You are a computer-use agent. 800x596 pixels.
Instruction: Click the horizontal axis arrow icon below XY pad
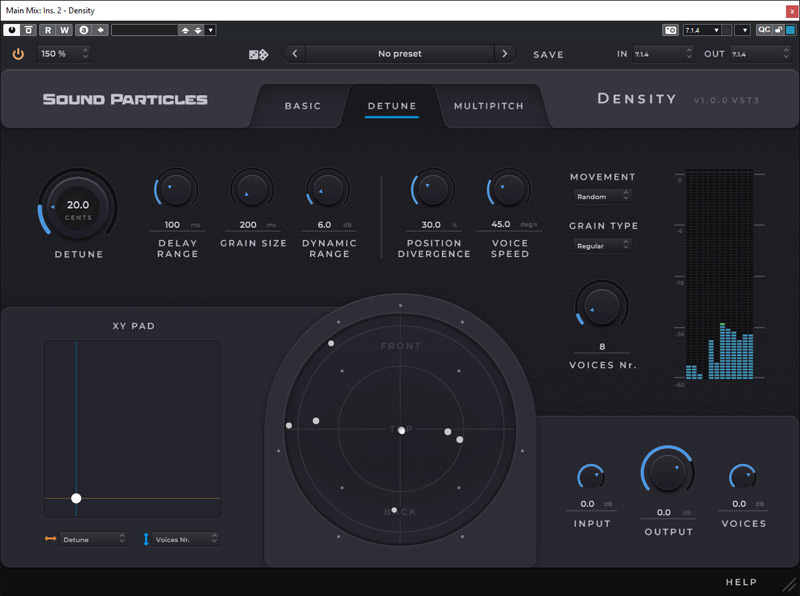(50, 539)
